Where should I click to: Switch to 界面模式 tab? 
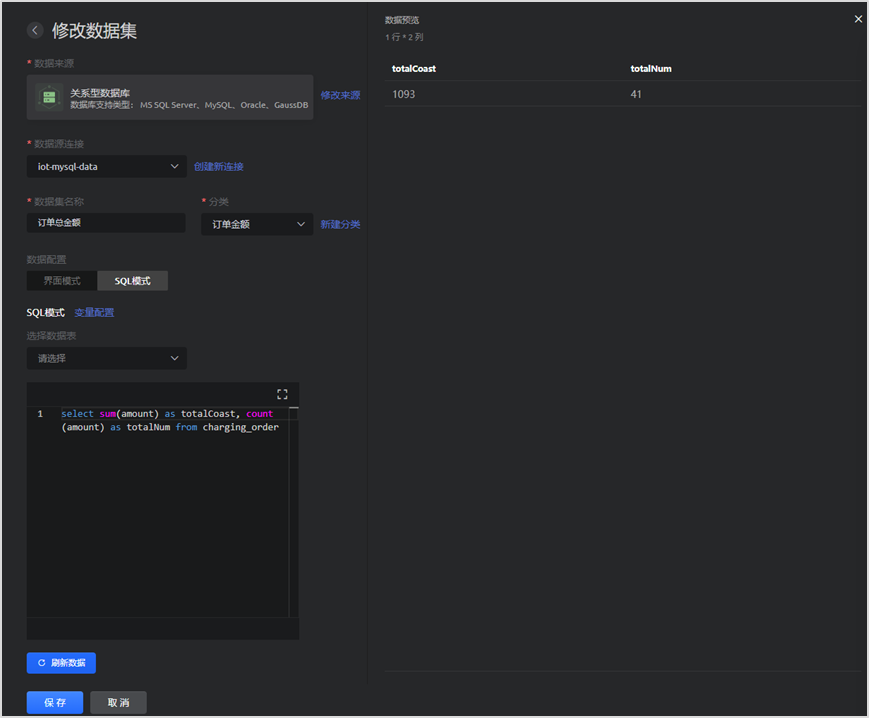pyautogui.click(x=62, y=281)
